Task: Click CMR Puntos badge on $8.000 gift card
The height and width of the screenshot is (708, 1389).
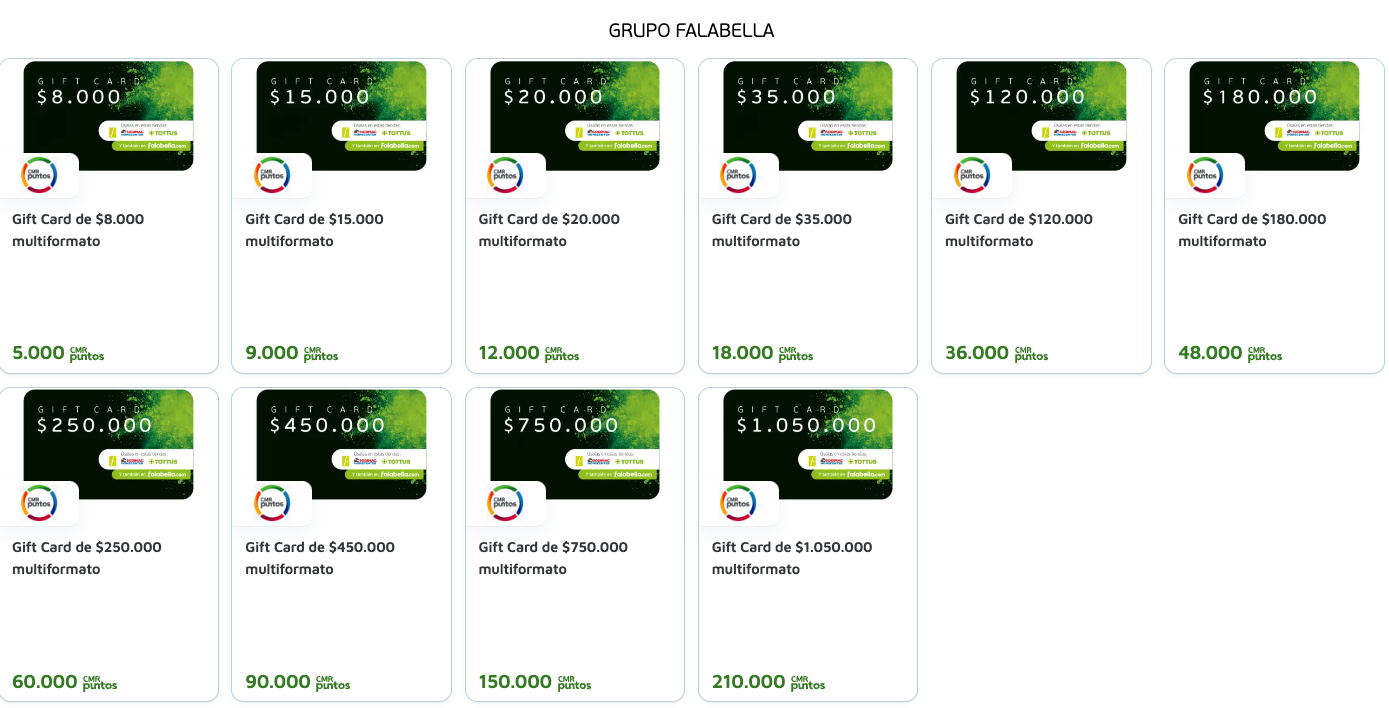Action: pyautogui.click(x=39, y=175)
